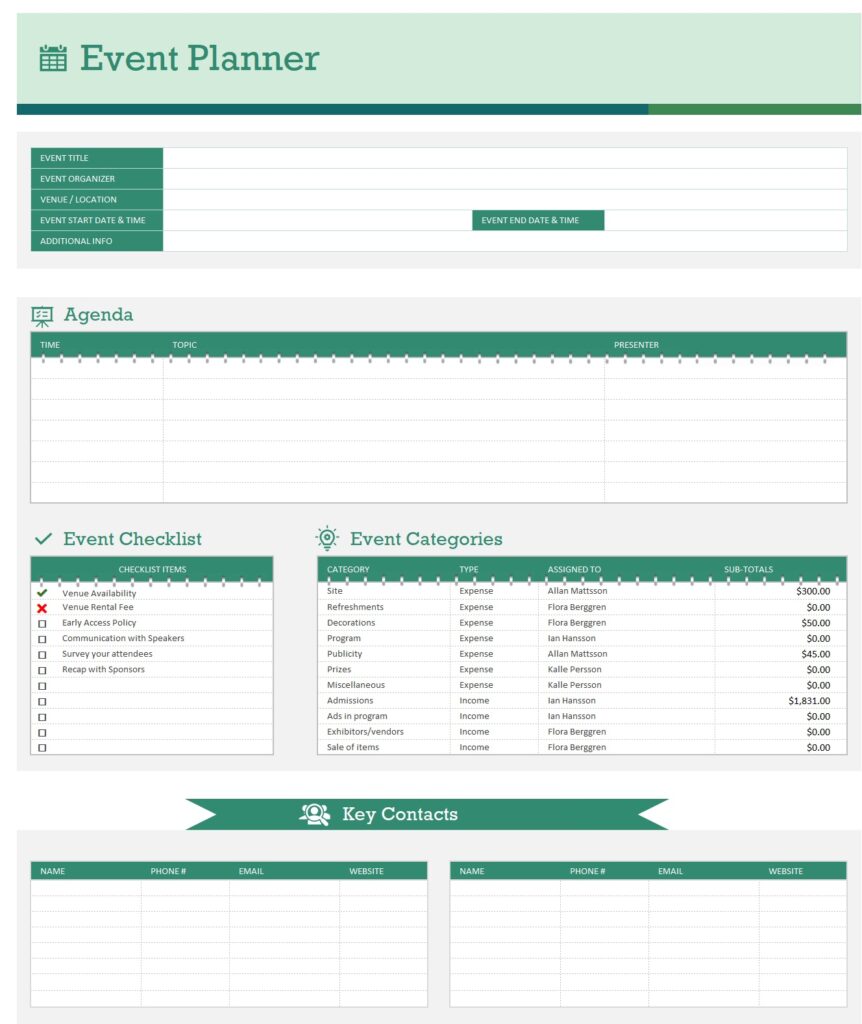Click the green checkmark for Venue Availability
Screen dimensions: 862x1024
click(x=42, y=593)
